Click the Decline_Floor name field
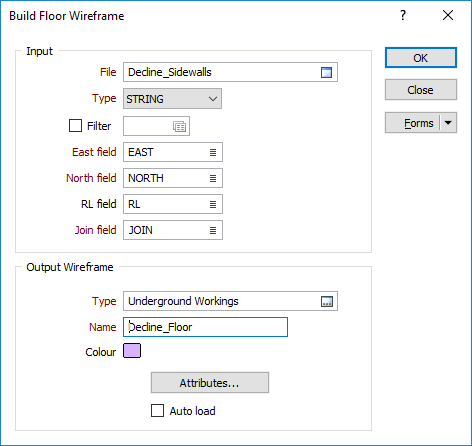The image size is (472, 446). [205, 327]
